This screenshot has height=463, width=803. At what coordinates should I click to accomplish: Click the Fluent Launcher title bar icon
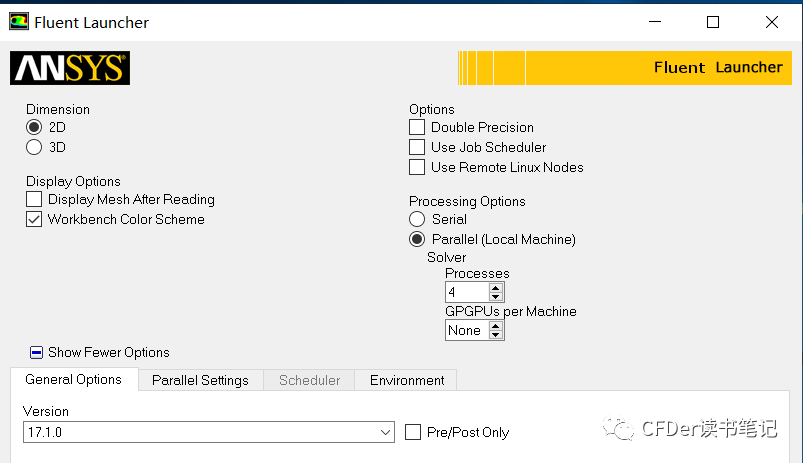click(x=19, y=22)
